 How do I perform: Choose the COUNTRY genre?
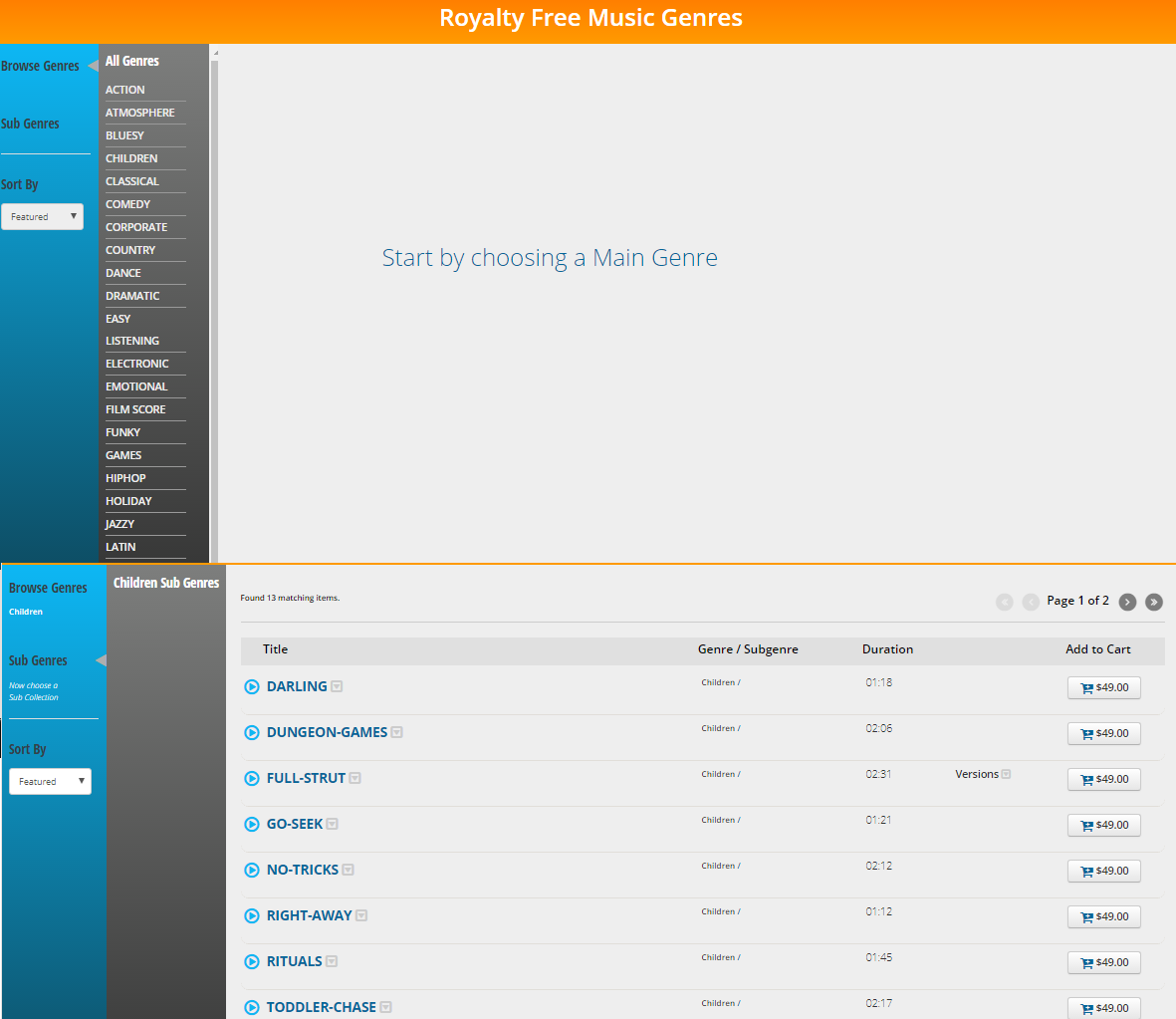[x=130, y=250]
